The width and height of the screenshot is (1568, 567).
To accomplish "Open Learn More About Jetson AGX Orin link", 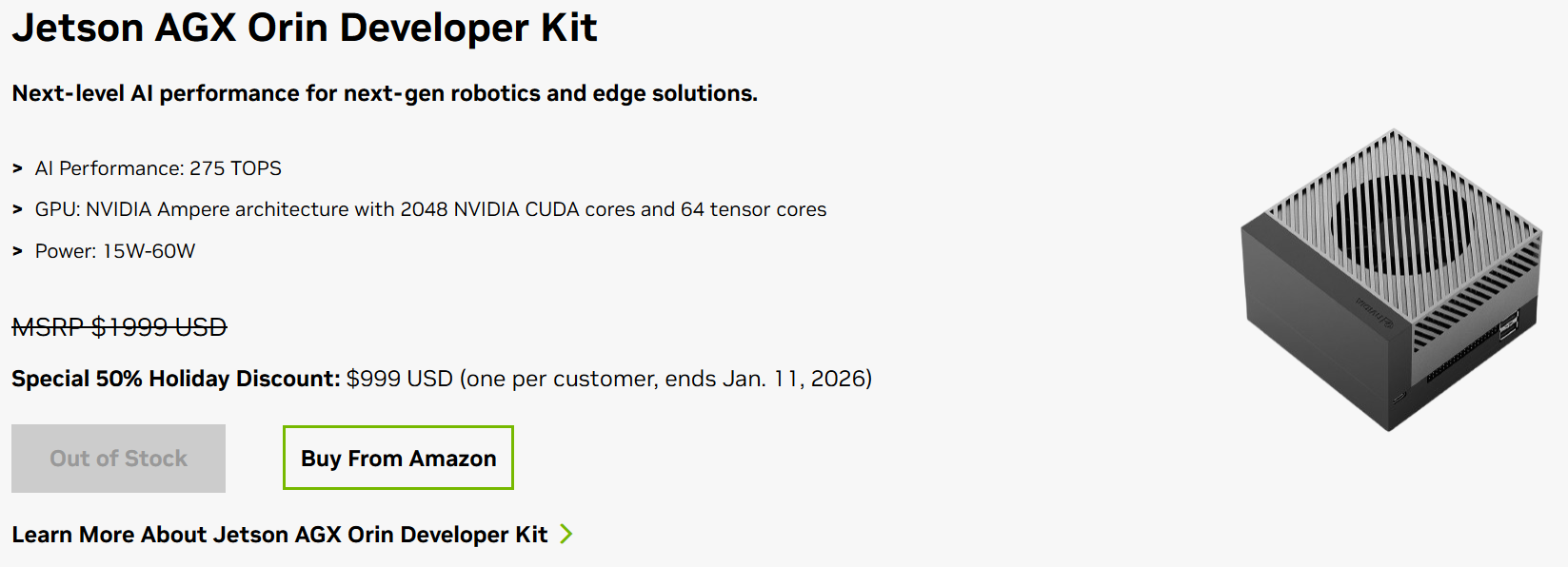I will 279,535.
